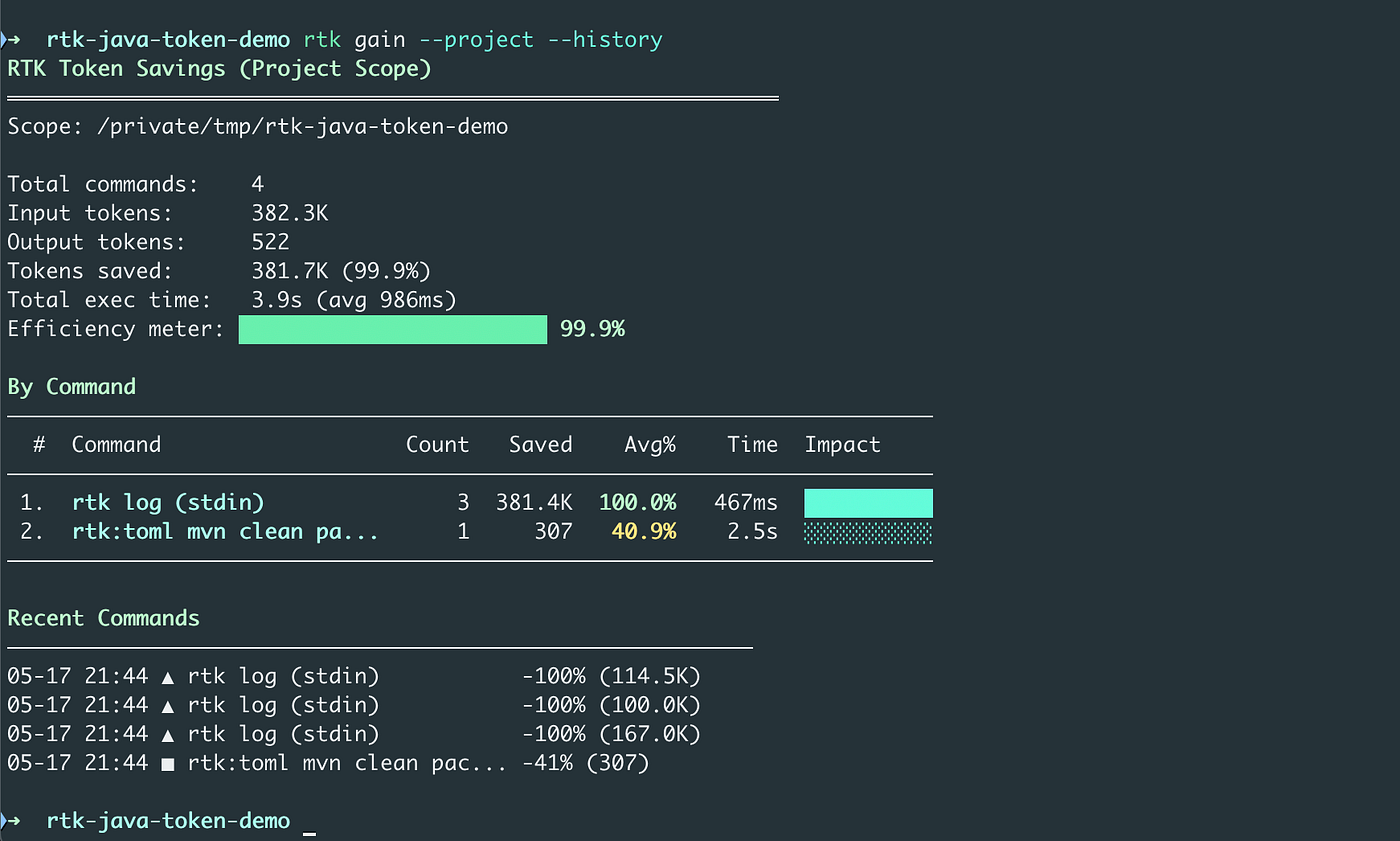Click the 'gain' subcommand in the typed command
This screenshot has height=841, width=1400.
(379, 40)
